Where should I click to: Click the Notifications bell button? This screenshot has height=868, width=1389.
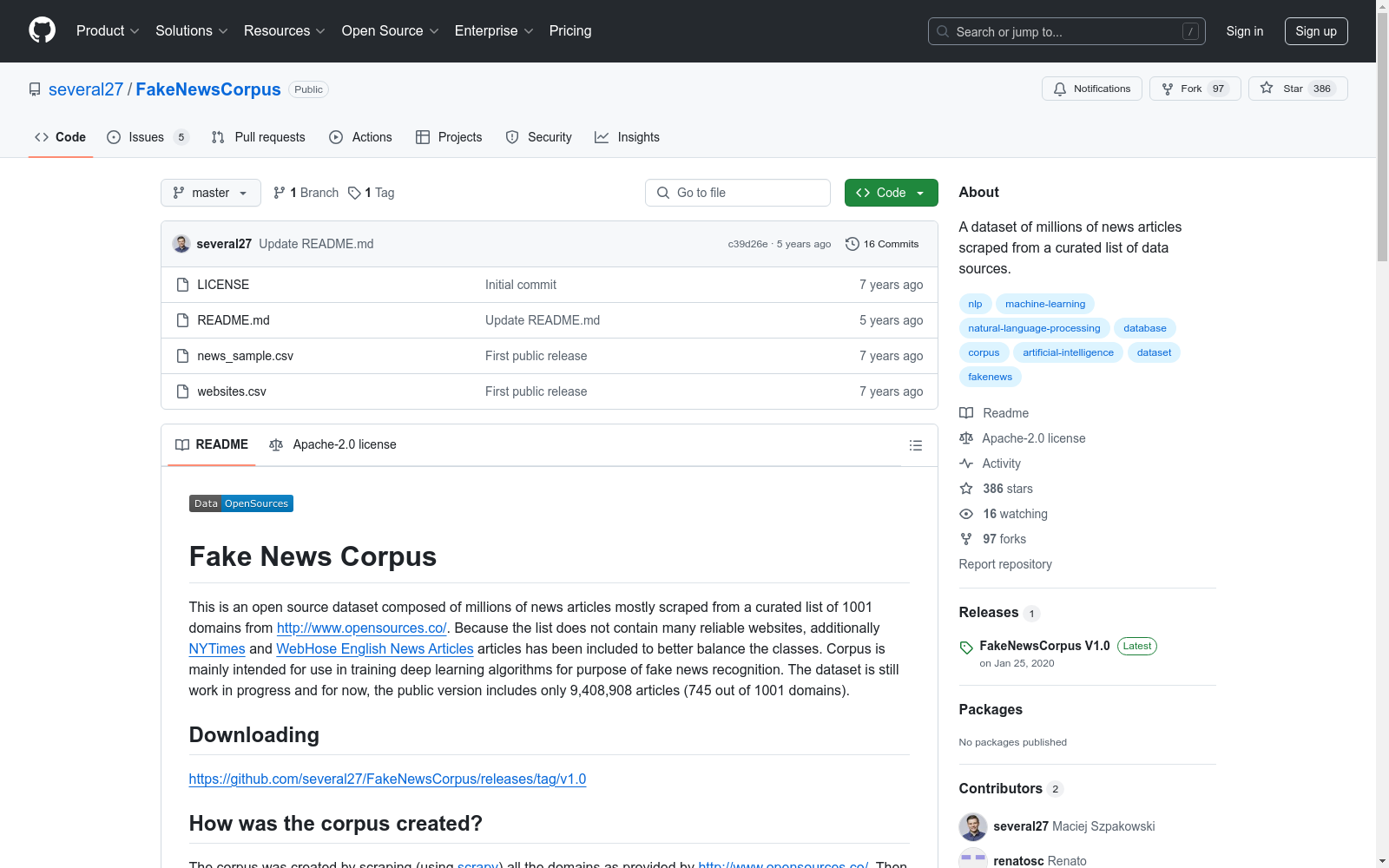pyautogui.click(x=1091, y=89)
